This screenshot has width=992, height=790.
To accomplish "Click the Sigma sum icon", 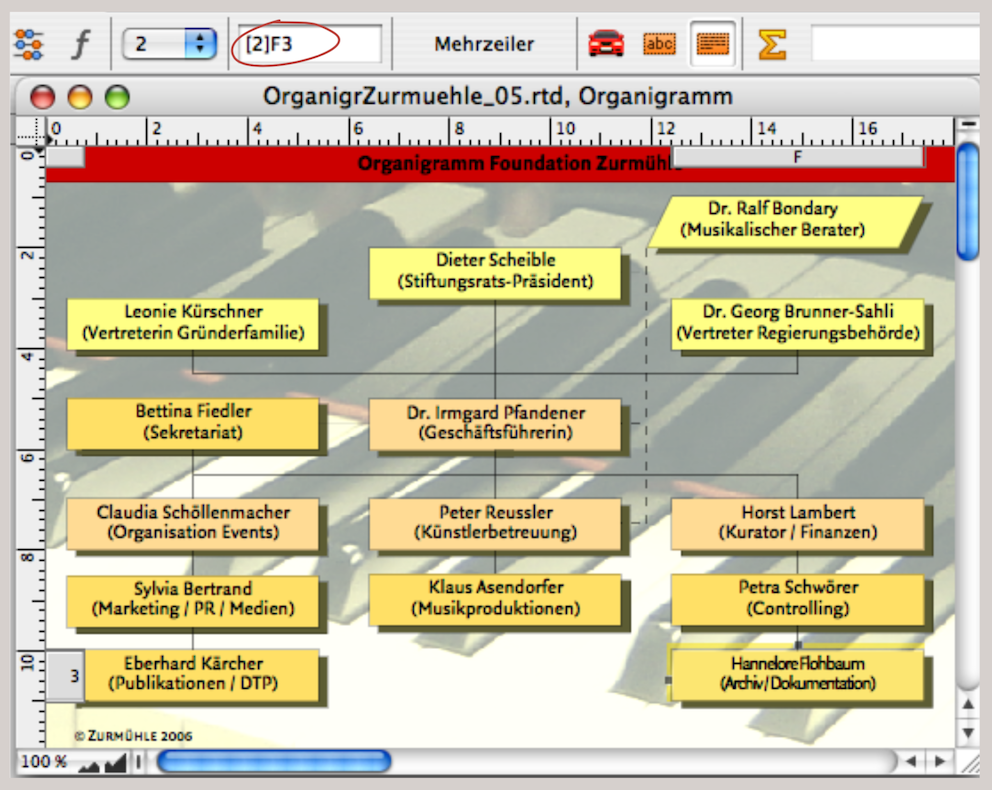I will point(771,44).
